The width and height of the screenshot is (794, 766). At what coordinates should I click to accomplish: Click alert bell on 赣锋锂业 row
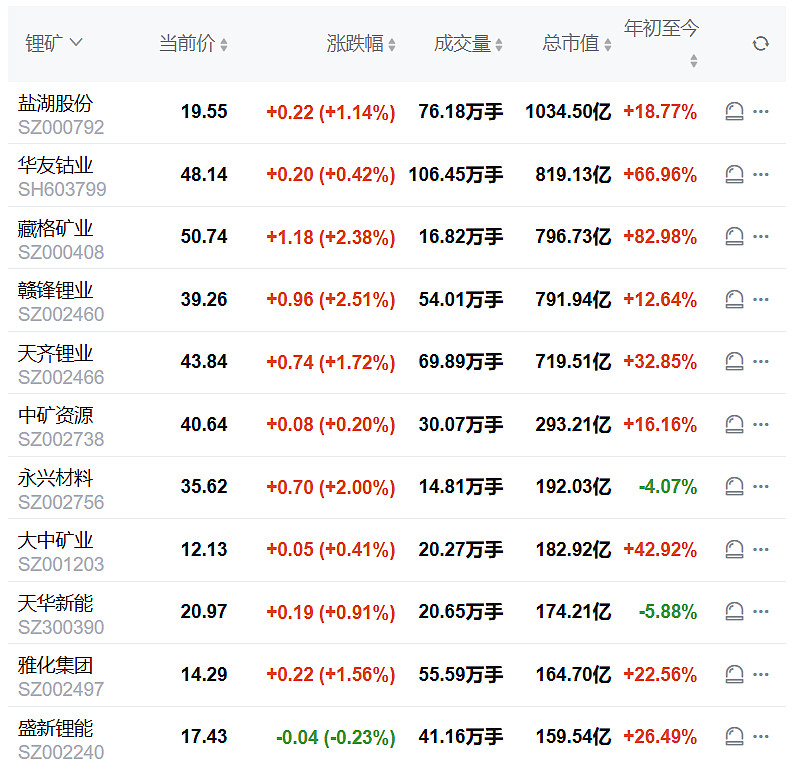[x=734, y=299]
